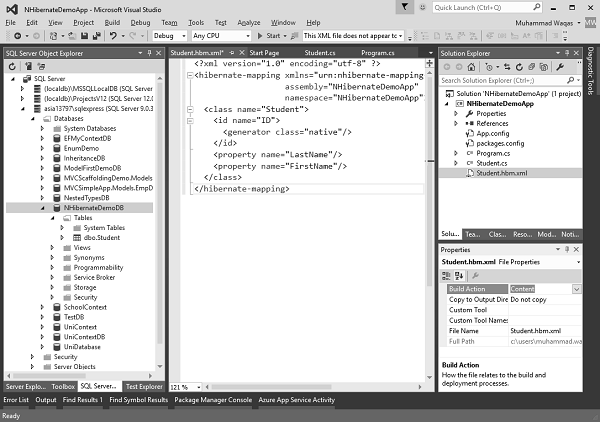Image resolution: width=600 pixels, height=422 pixels.
Task: Select dbo.Student table in the tree
Action: coord(103,237)
